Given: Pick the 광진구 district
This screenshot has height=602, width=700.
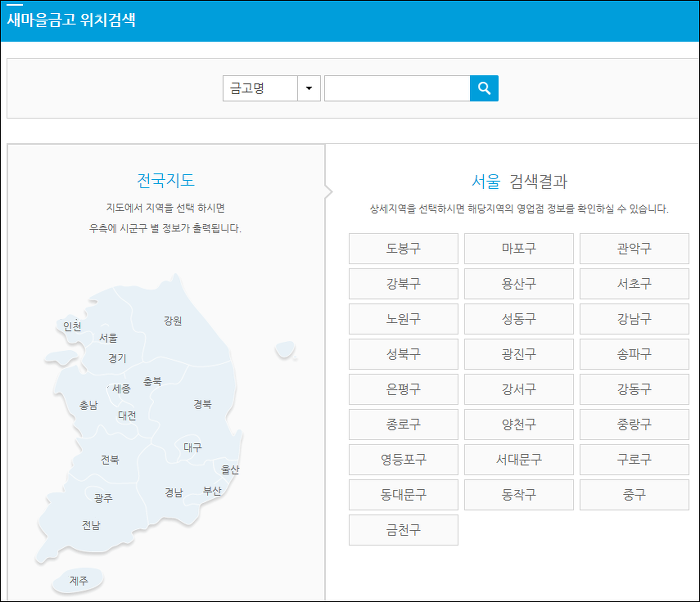Looking at the screenshot, I should tap(519, 354).
